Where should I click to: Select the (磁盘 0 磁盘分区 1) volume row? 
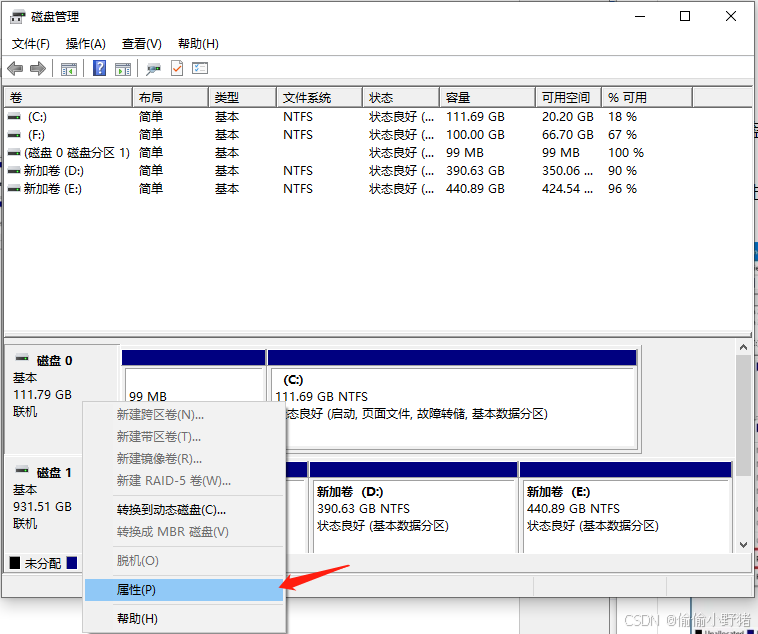click(x=348, y=153)
